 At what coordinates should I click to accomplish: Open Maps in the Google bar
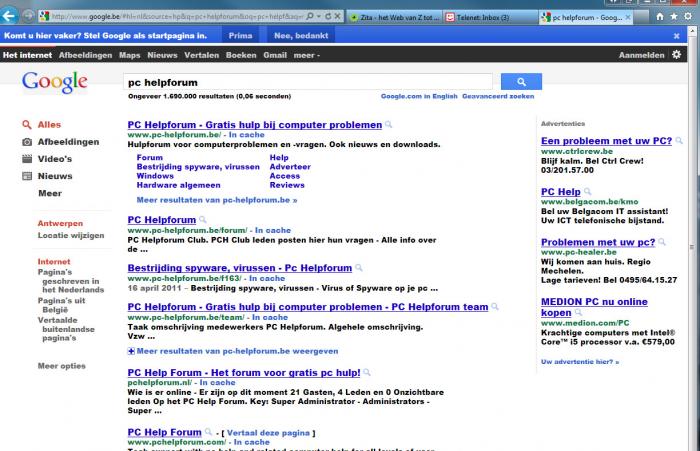[129, 55]
